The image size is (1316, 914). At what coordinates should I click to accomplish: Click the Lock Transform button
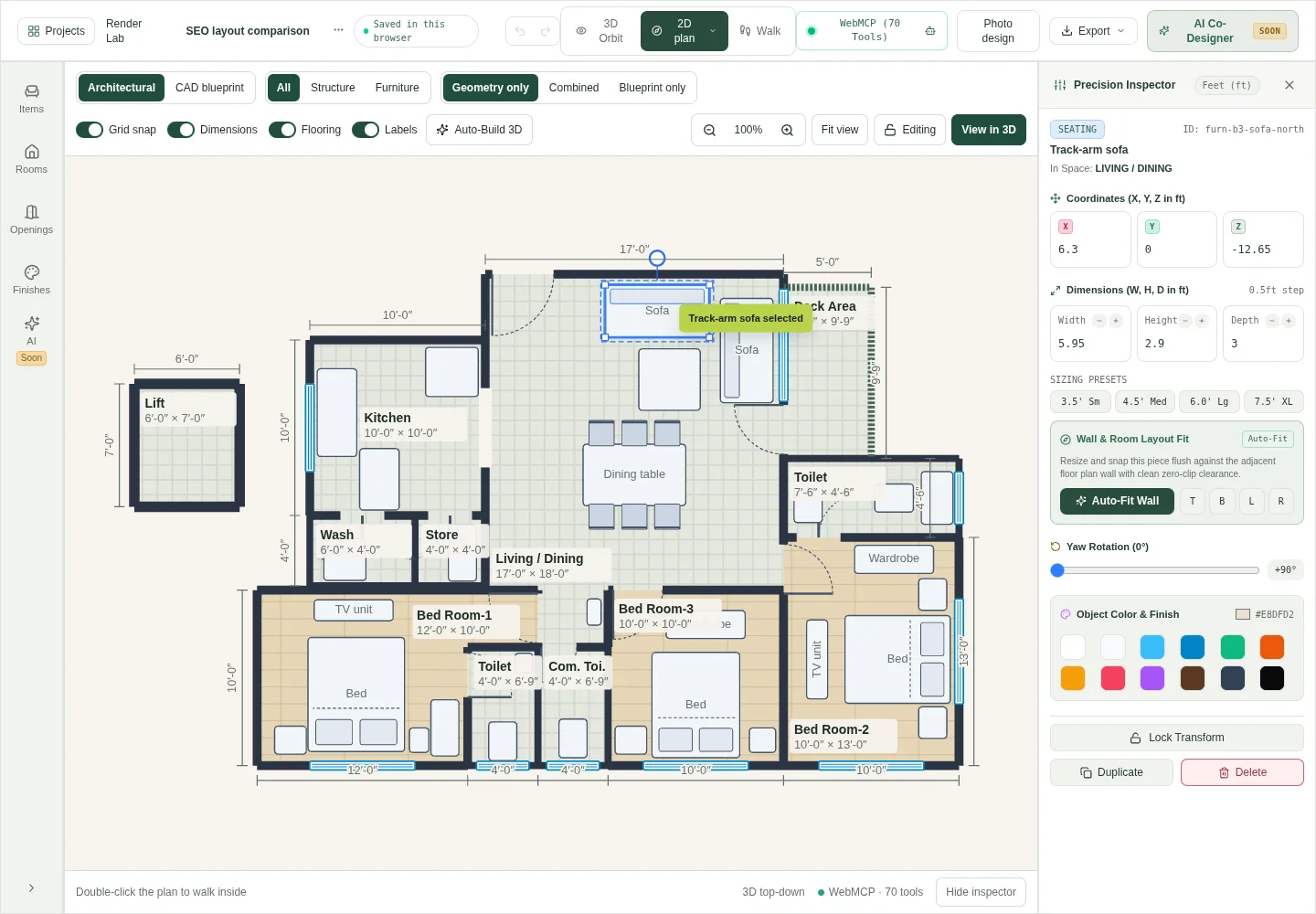click(x=1177, y=738)
